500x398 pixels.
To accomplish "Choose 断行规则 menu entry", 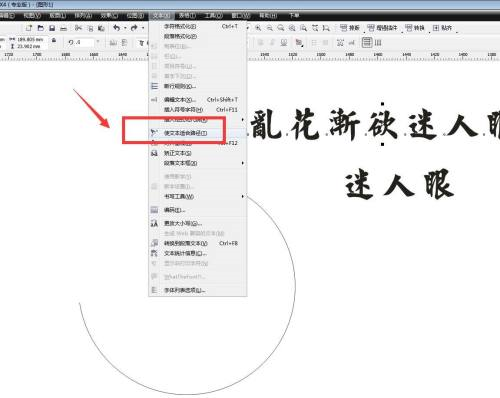I will click(x=198, y=86).
